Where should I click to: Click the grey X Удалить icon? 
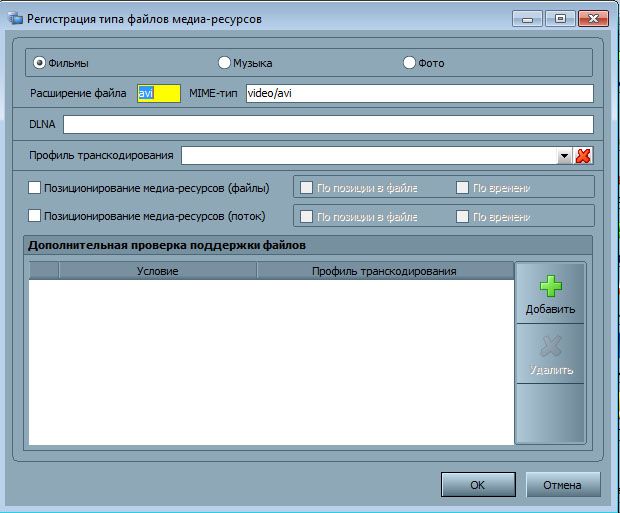(550, 347)
